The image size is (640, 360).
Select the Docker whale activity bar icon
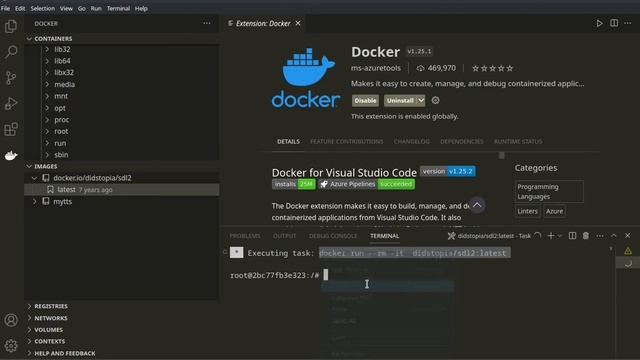[x=11, y=155]
